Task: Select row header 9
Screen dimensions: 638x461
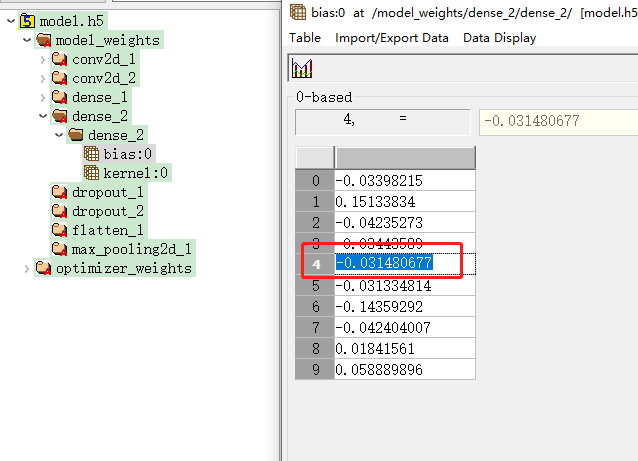Action: (x=315, y=369)
